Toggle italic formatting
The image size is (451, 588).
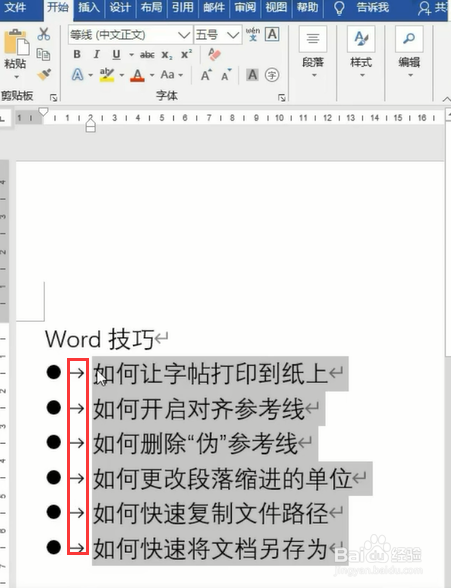(x=97, y=55)
